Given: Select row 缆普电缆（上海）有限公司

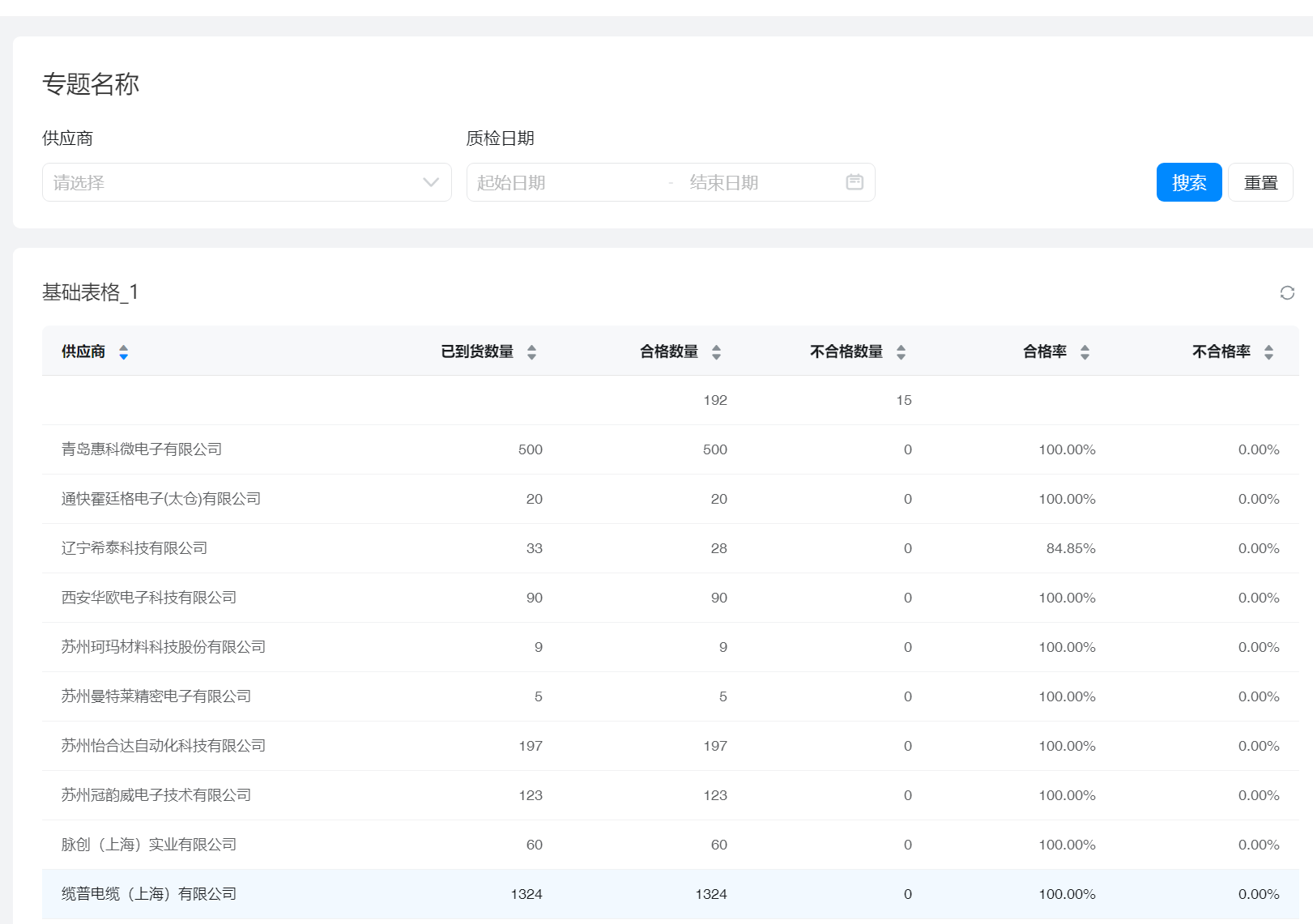Looking at the screenshot, I should point(671,894).
